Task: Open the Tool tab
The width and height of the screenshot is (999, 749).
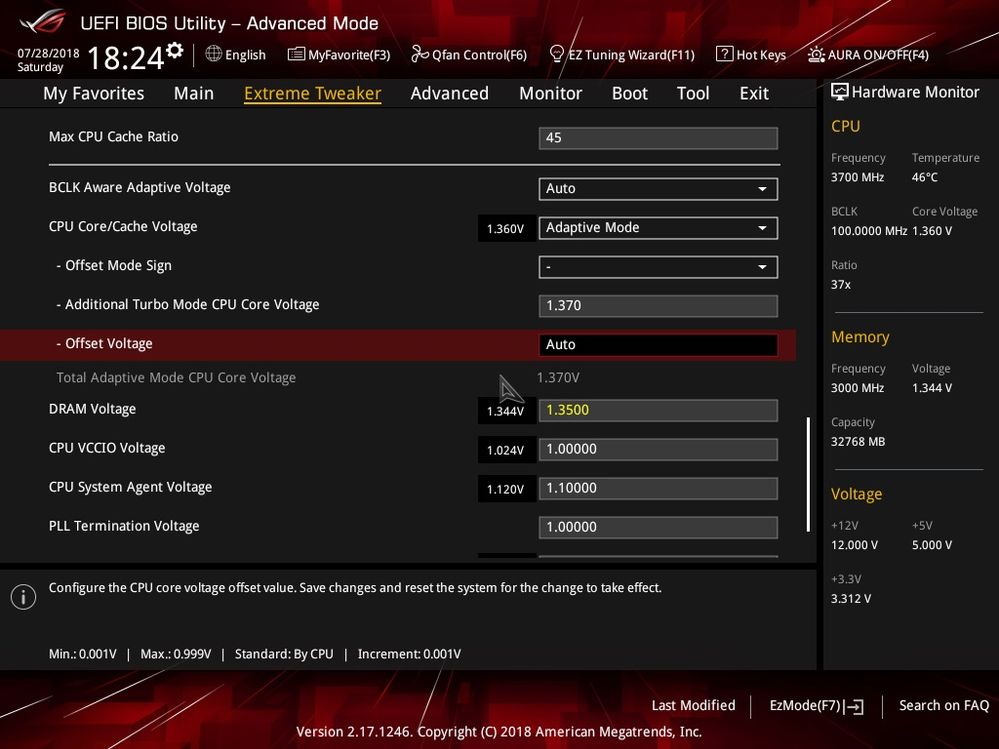Action: (x=693, y=94)
